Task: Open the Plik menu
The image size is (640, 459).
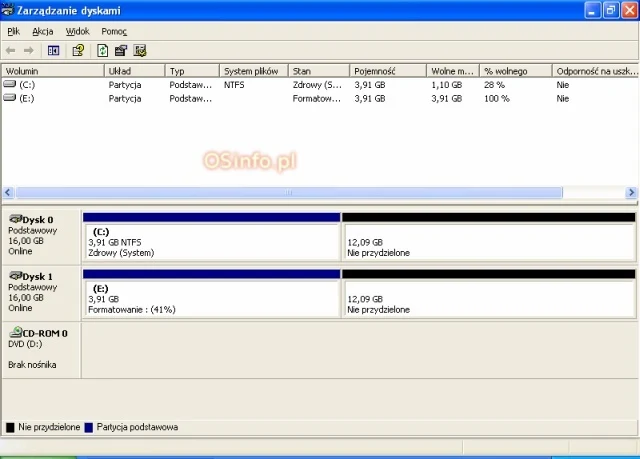Action: [x=13, y=31]
